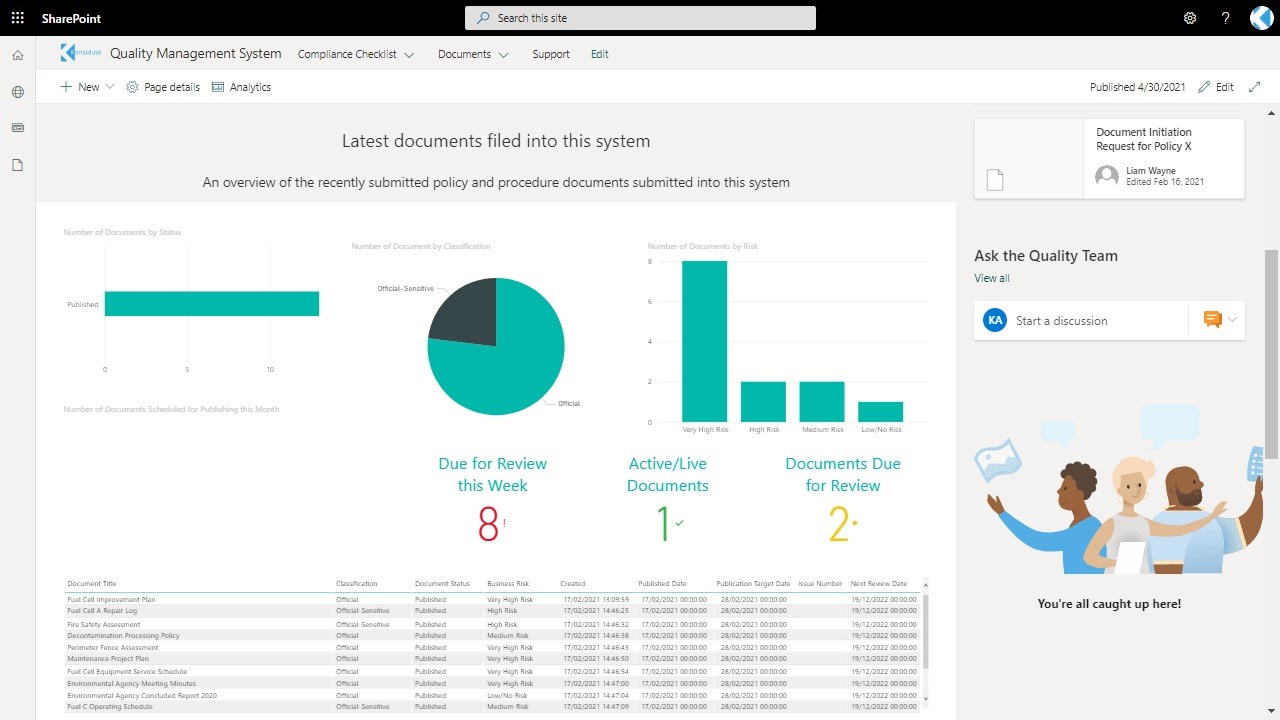Click the SharePoint brand link
The image size is (1280, 720).
[x=71, y=18]
